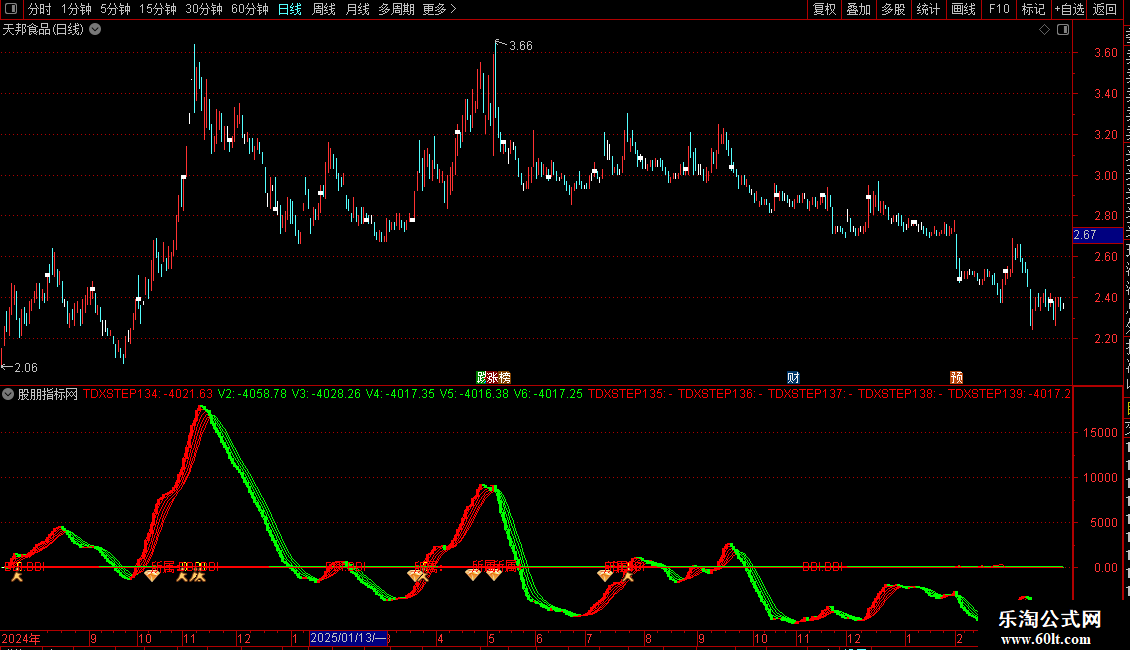Click the 3.66 high price annotation

click(x=520, y=45)
